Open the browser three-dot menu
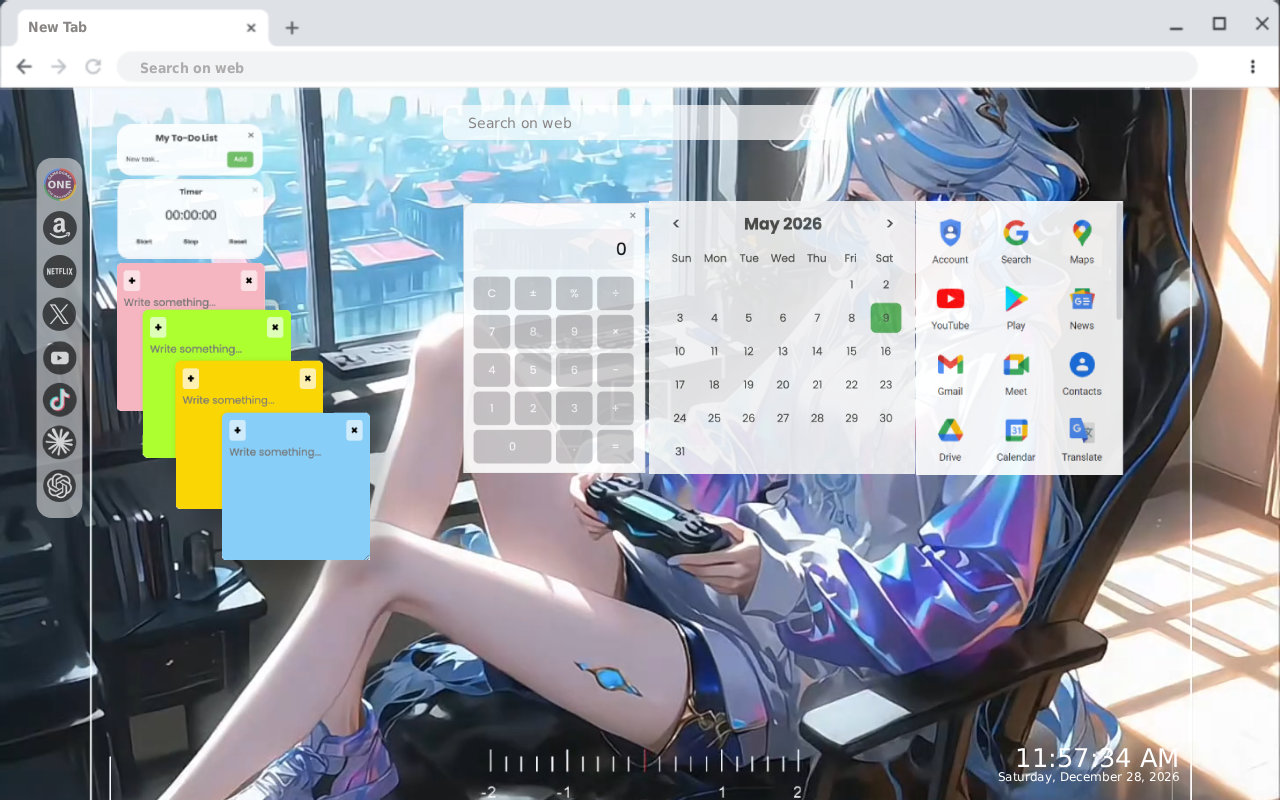The width and height of the screenshot is (1280, 800). tap(1252, 67)
